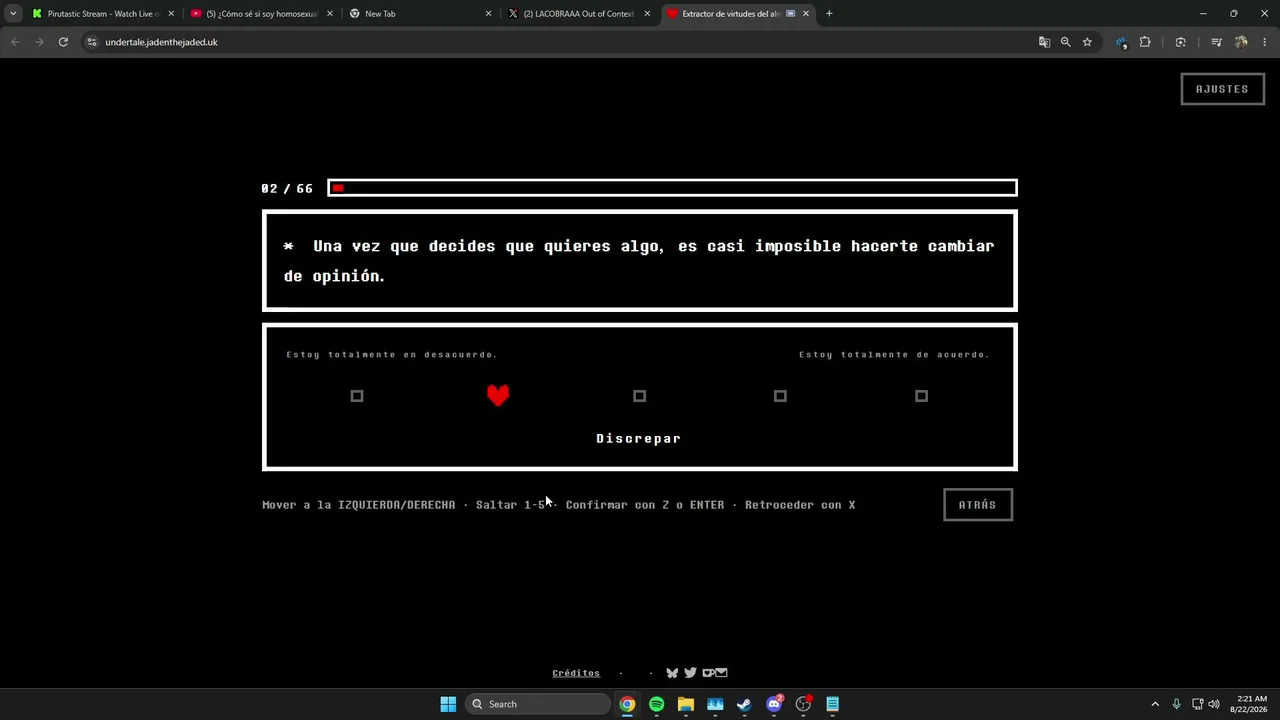Open the Twitter bird link in footer
This screenshot has height=720, width=1280.
(x=690, y=673)
